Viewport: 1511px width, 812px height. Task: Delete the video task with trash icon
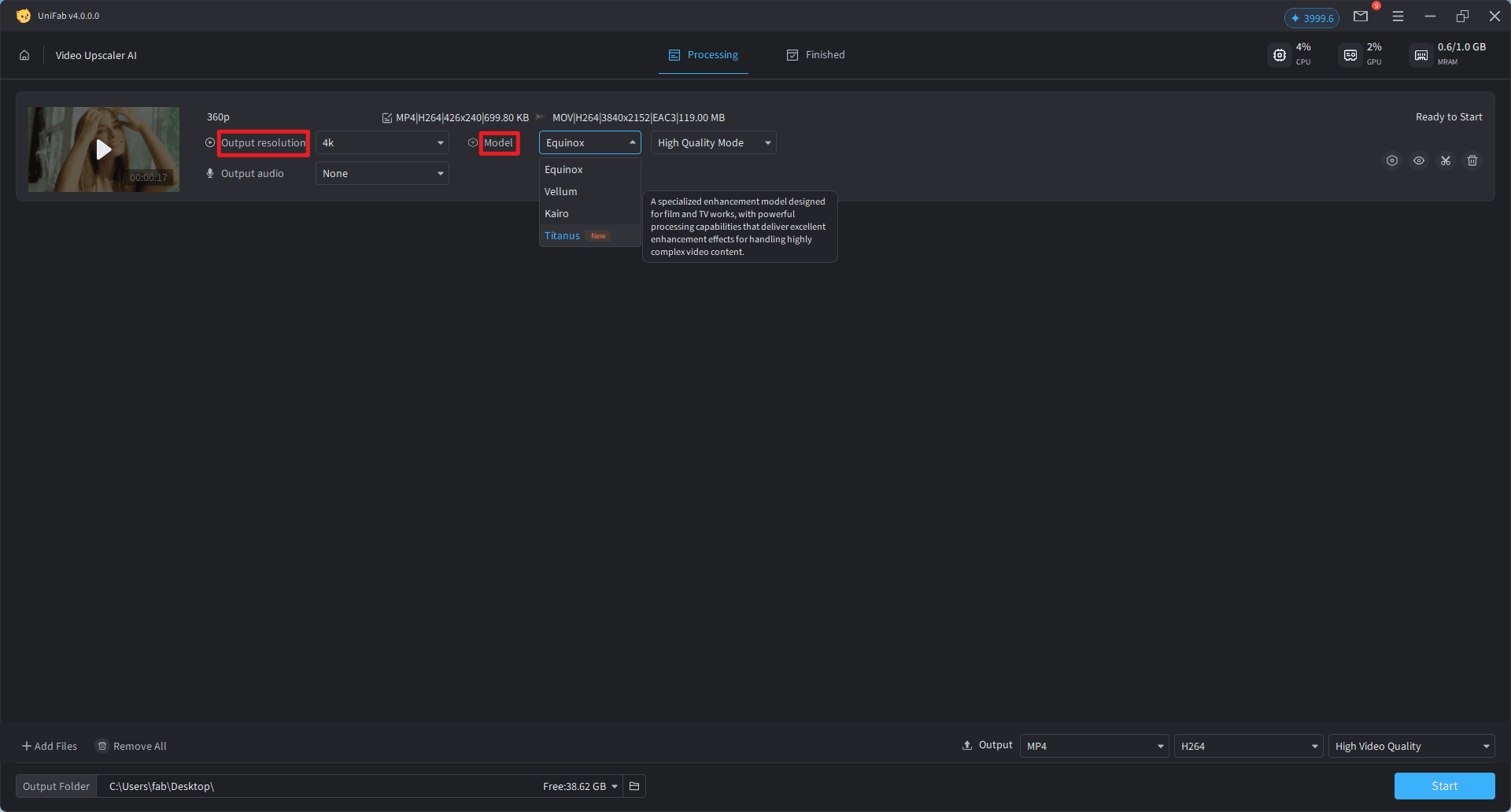tap(1472, 161)
